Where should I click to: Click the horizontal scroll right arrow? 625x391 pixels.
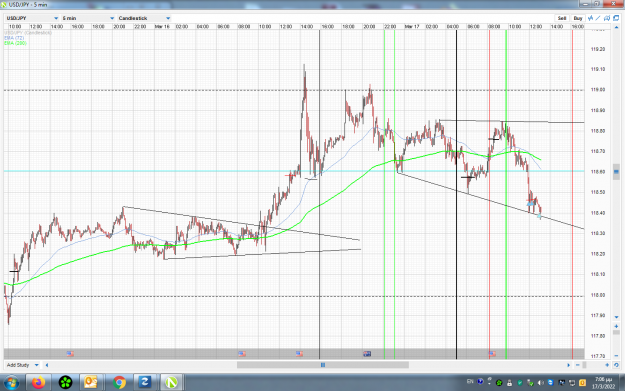569,365
